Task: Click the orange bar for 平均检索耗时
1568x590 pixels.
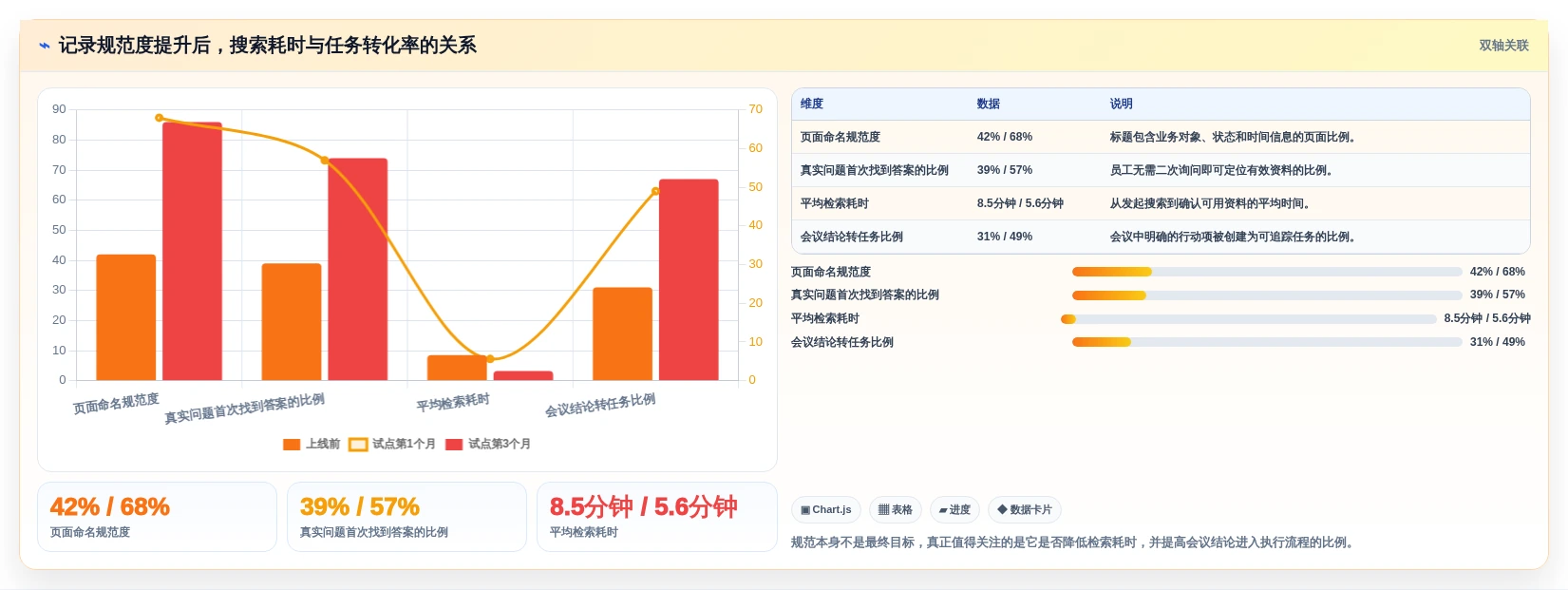Action: [x=457, y=368]
